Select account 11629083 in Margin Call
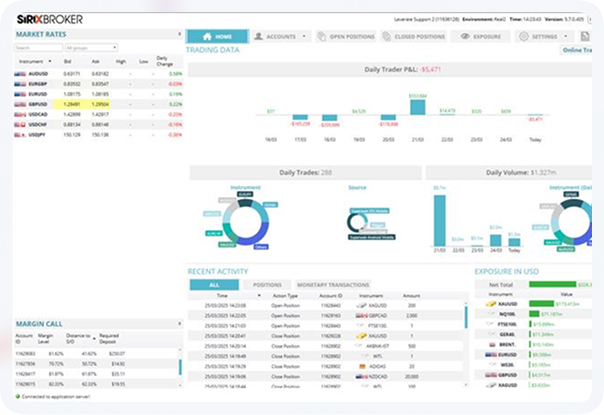This screenshot has width=604, height=415. 96,353
